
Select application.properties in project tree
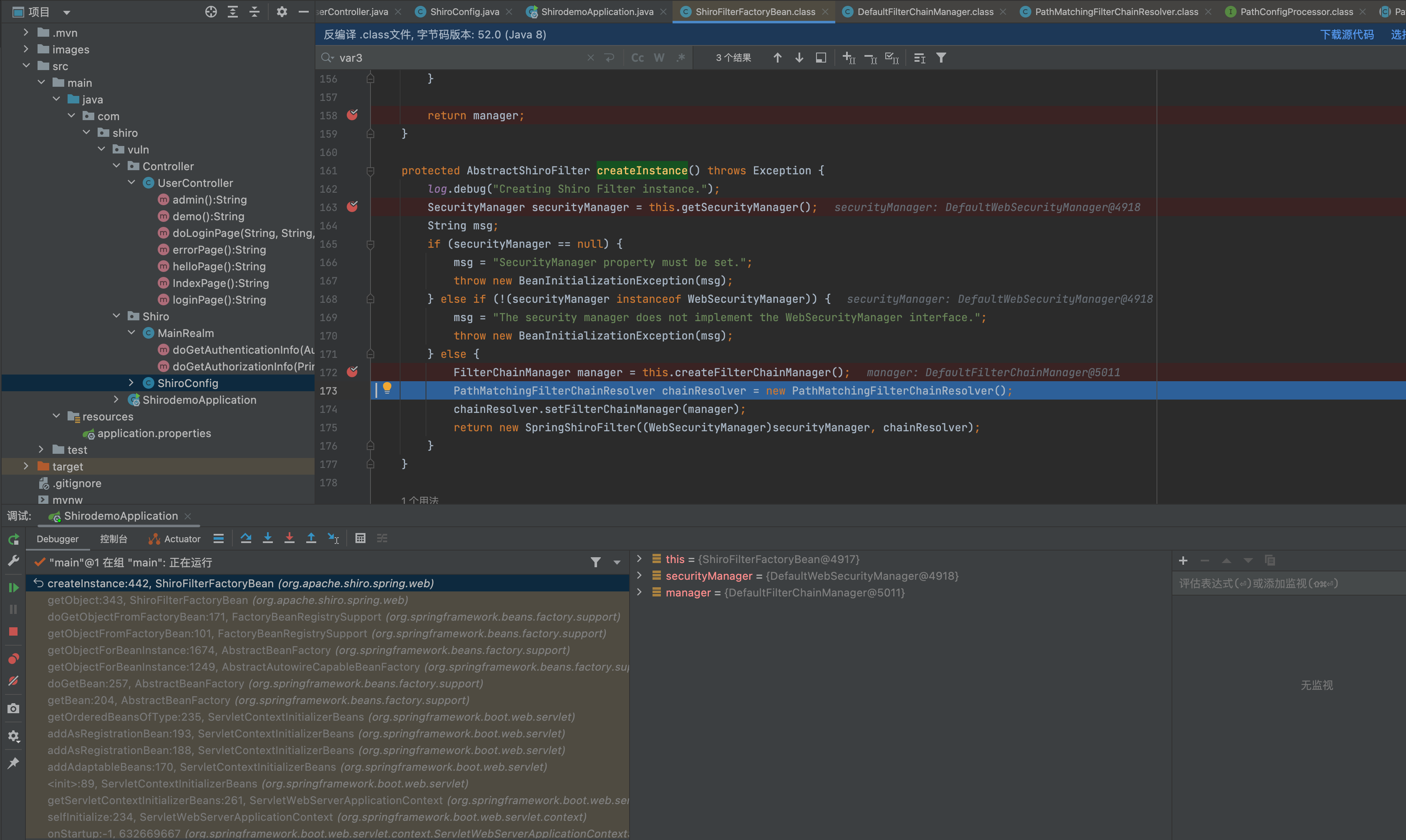click(154, 433)
